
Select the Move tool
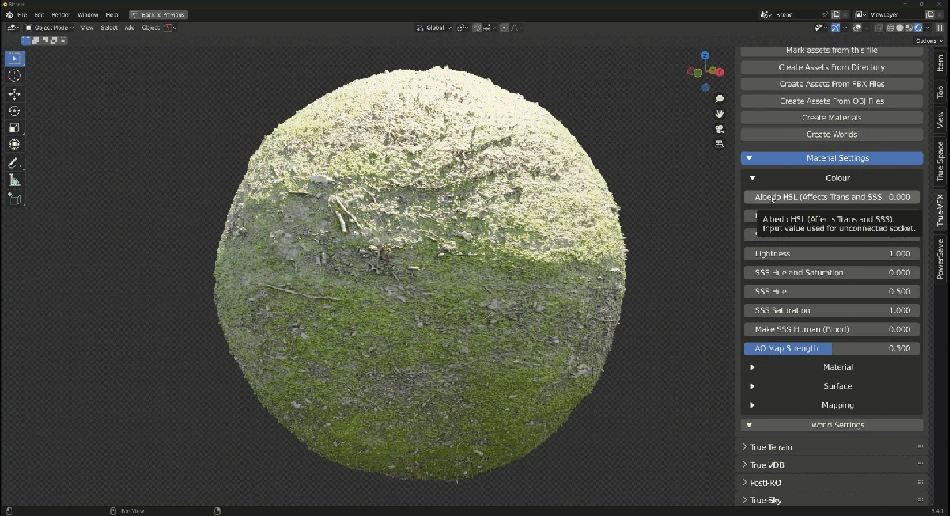(x=15, y=94)
